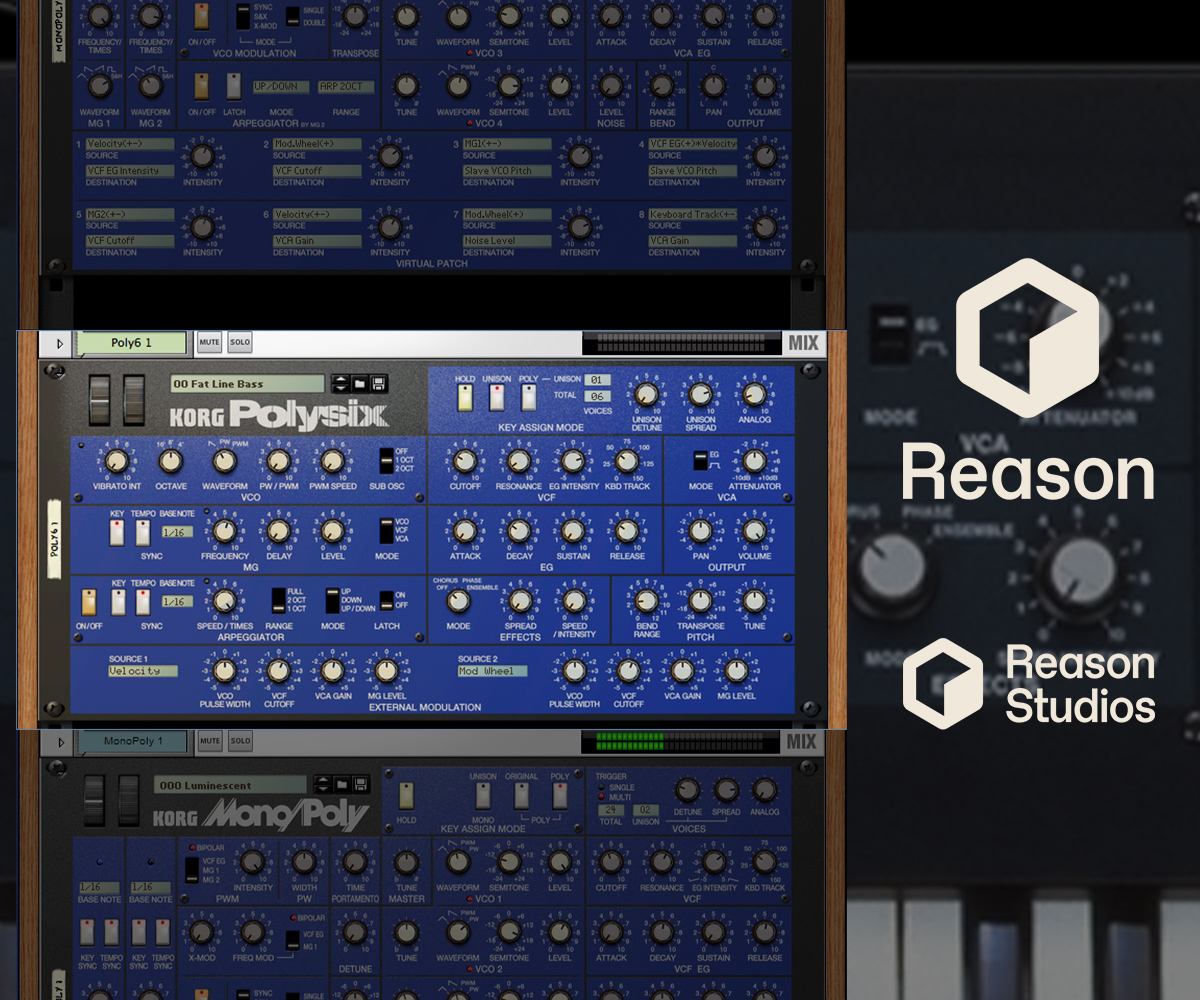Flip the Polysix MG MODE switch
The width and height of the screenshot is (1200, 1000).
pos(386,530)
